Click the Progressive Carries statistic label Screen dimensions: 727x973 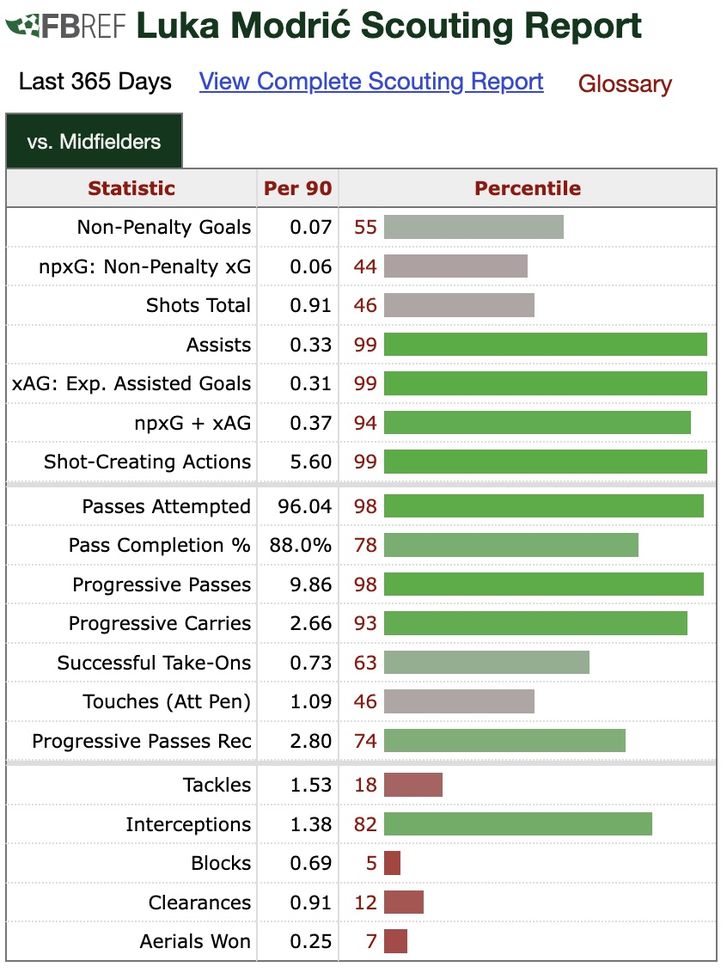pyautogui.click(x=159, y=624)
